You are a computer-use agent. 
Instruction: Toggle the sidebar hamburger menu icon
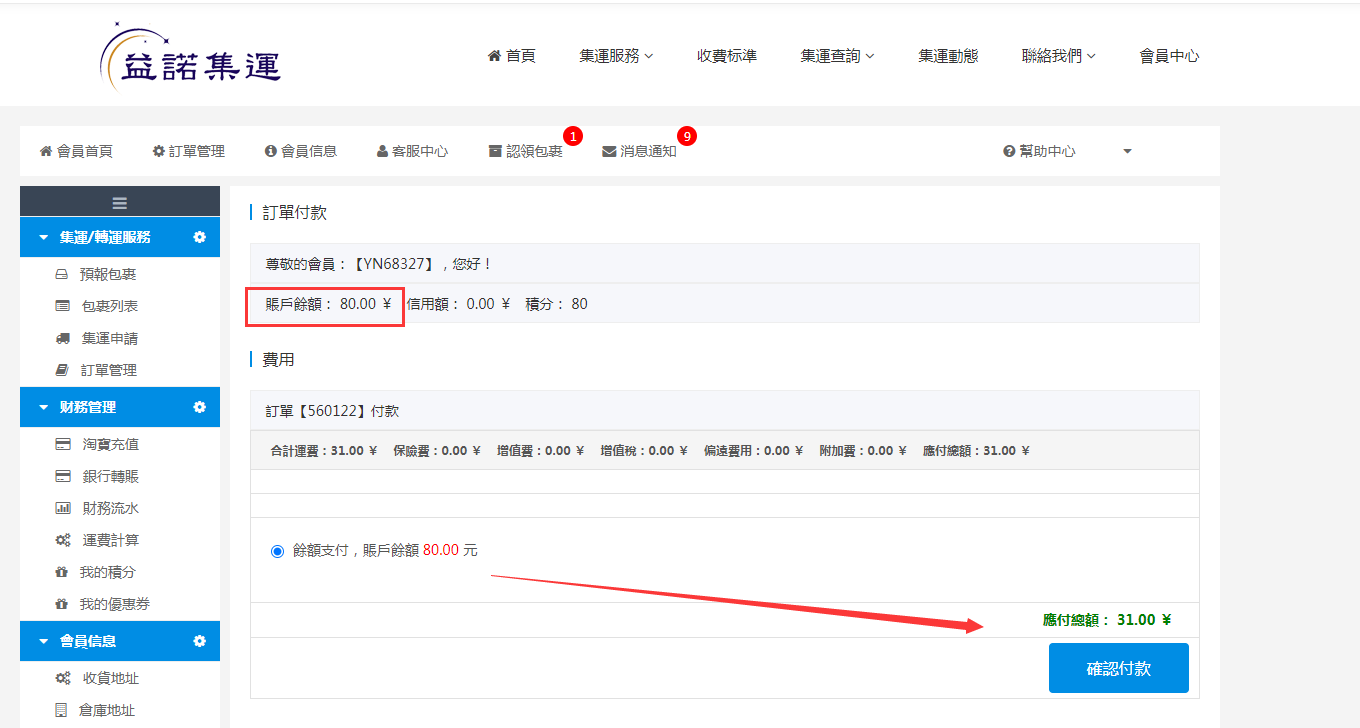(x=120, y=202)
